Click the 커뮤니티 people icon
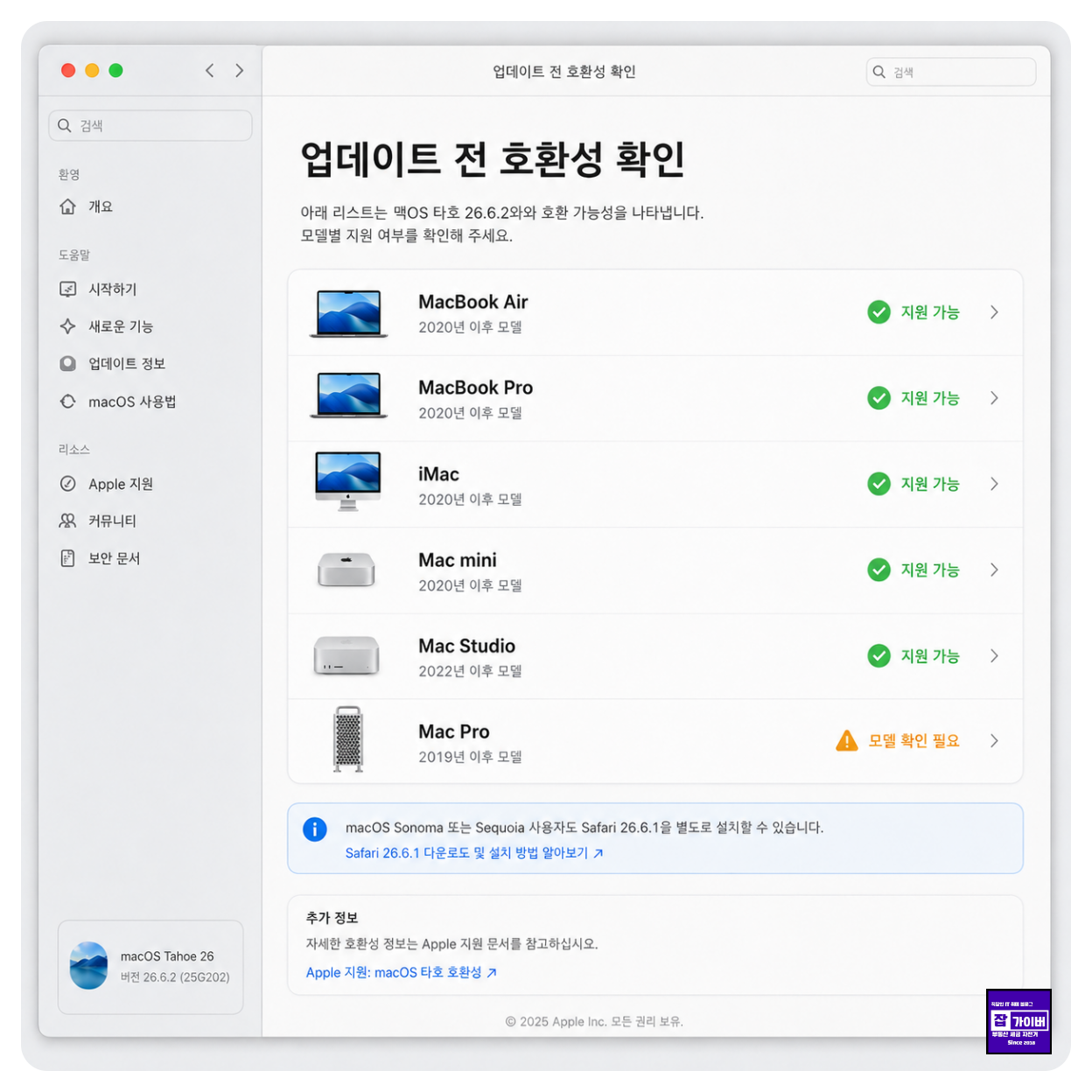This screenshot has height=1092, width=1092. (67, 521)
